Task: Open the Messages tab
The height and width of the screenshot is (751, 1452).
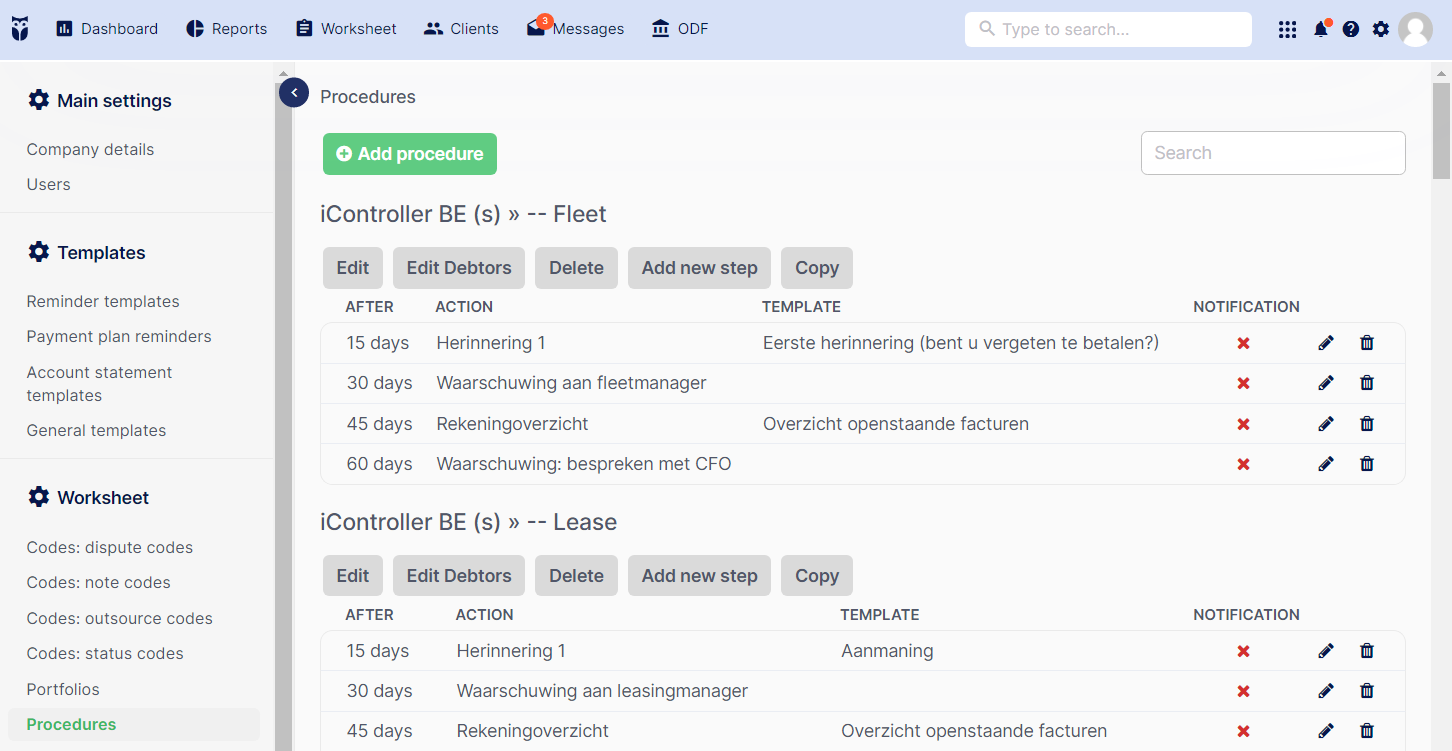Action: coord(576,28)
